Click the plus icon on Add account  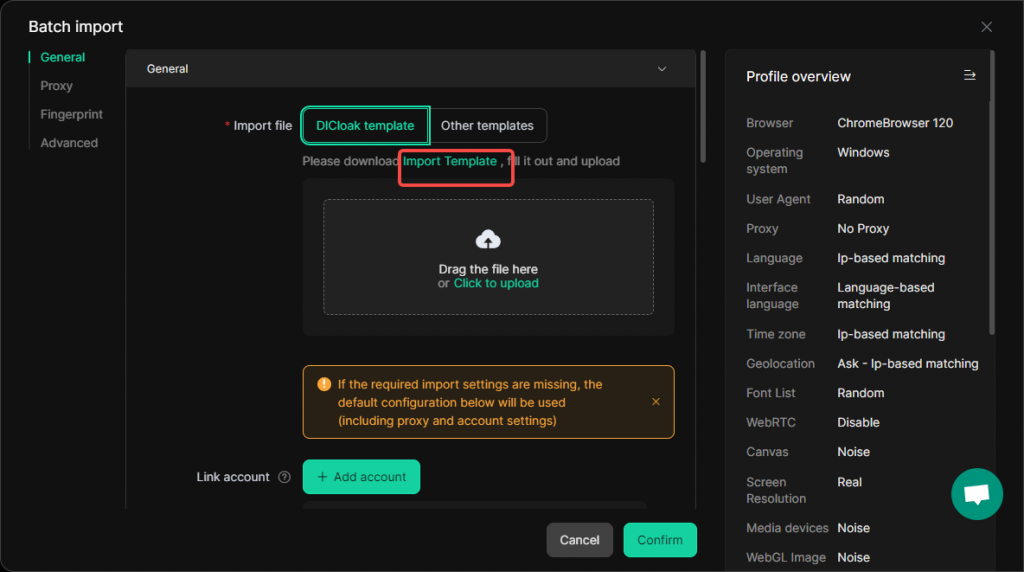[322, 477]
